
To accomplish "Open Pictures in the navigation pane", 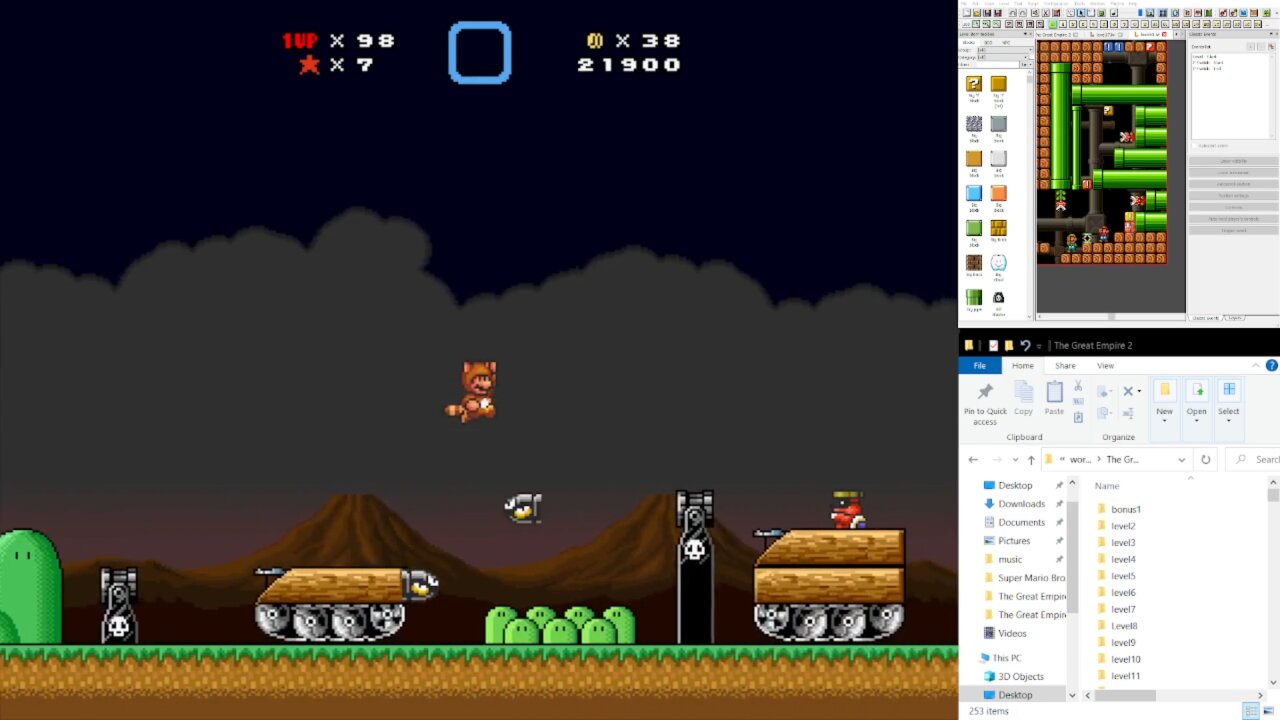I will [1013, 541].
